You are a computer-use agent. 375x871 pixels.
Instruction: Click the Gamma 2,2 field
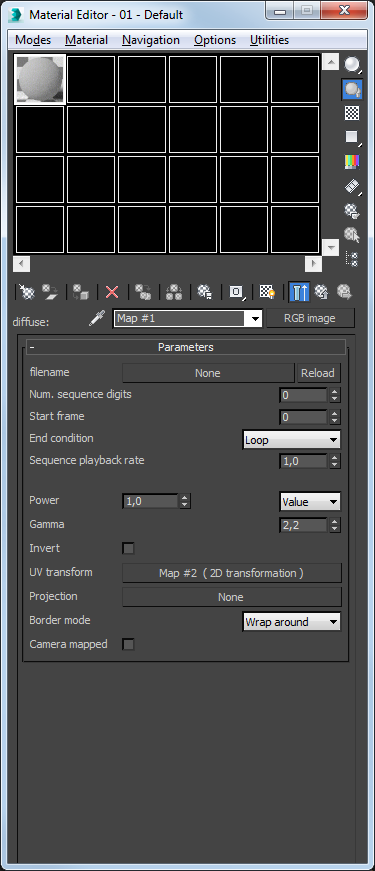(303, 525)
